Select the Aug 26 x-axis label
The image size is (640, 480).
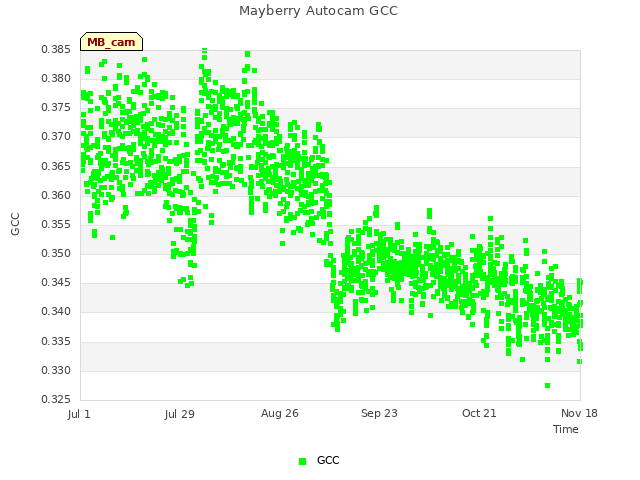[x=280, y=413]
